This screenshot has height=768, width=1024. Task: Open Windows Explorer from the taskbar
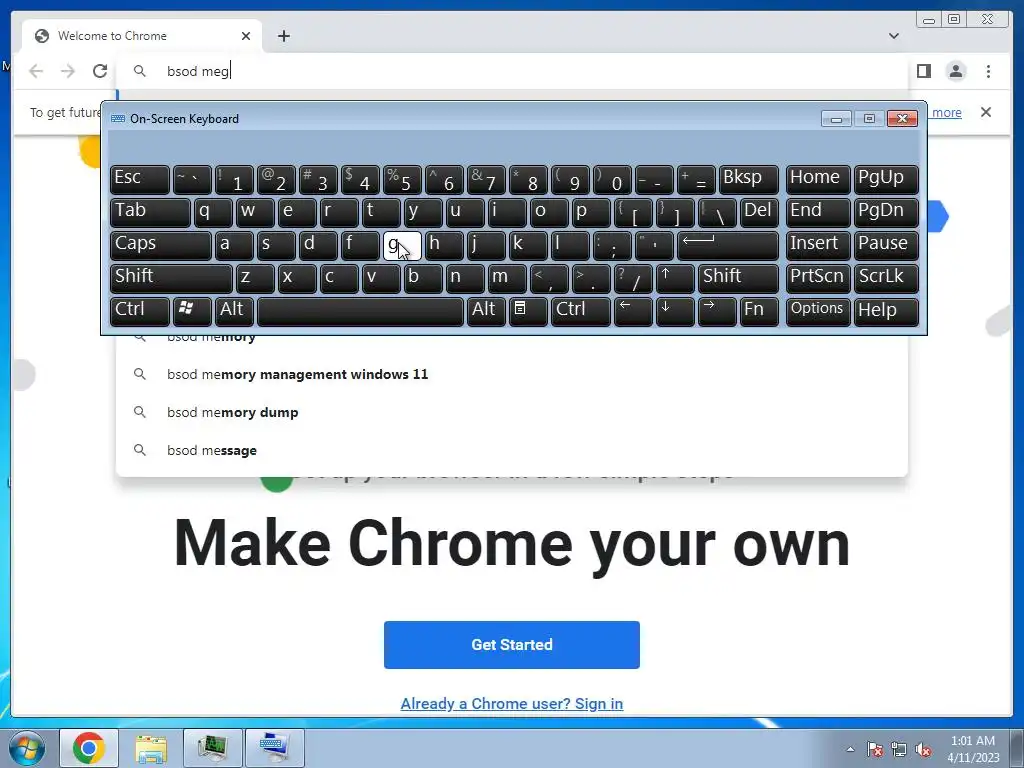coord(151,748)
